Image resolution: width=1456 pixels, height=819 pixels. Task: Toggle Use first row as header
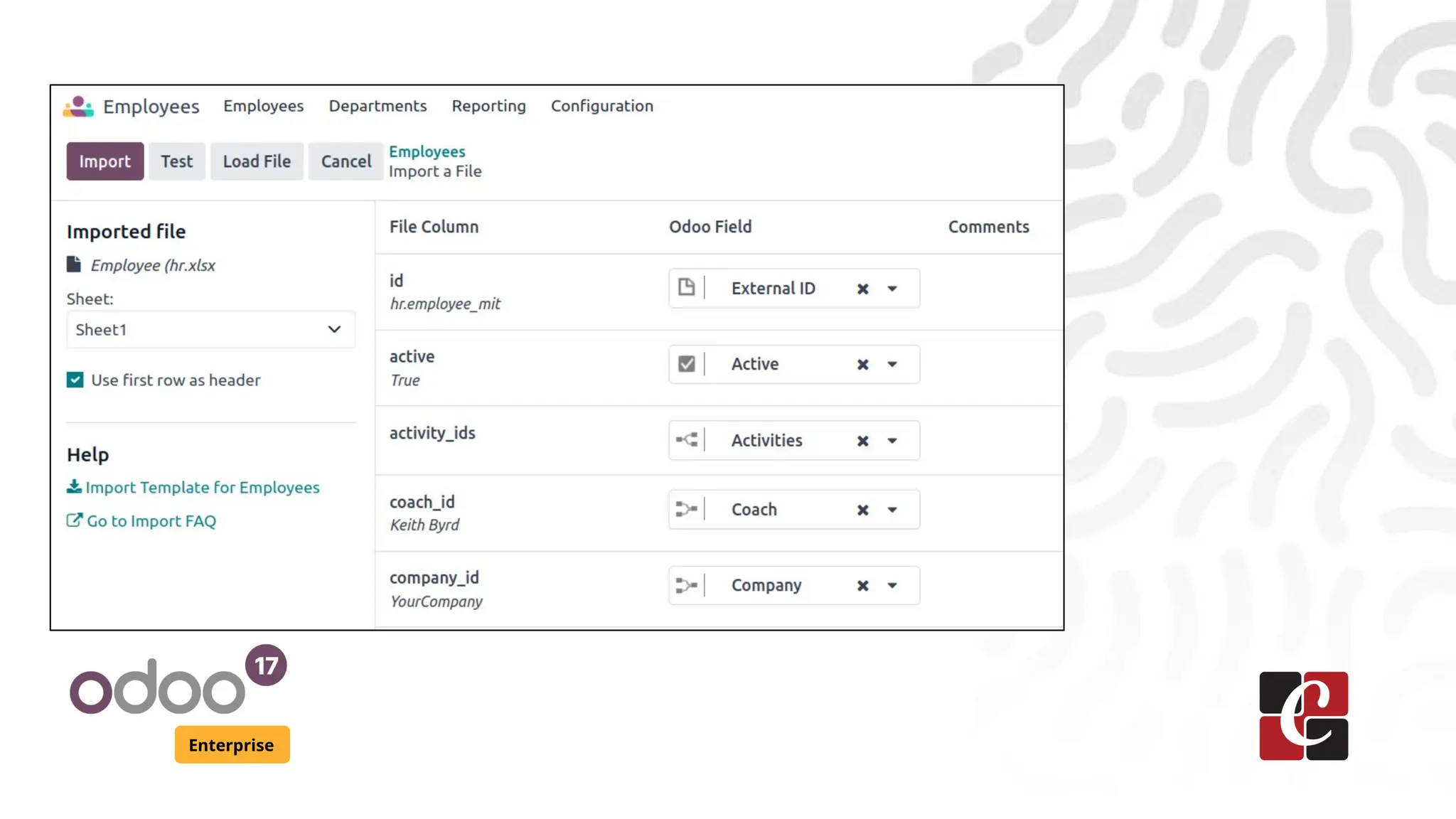coord(75,380)
